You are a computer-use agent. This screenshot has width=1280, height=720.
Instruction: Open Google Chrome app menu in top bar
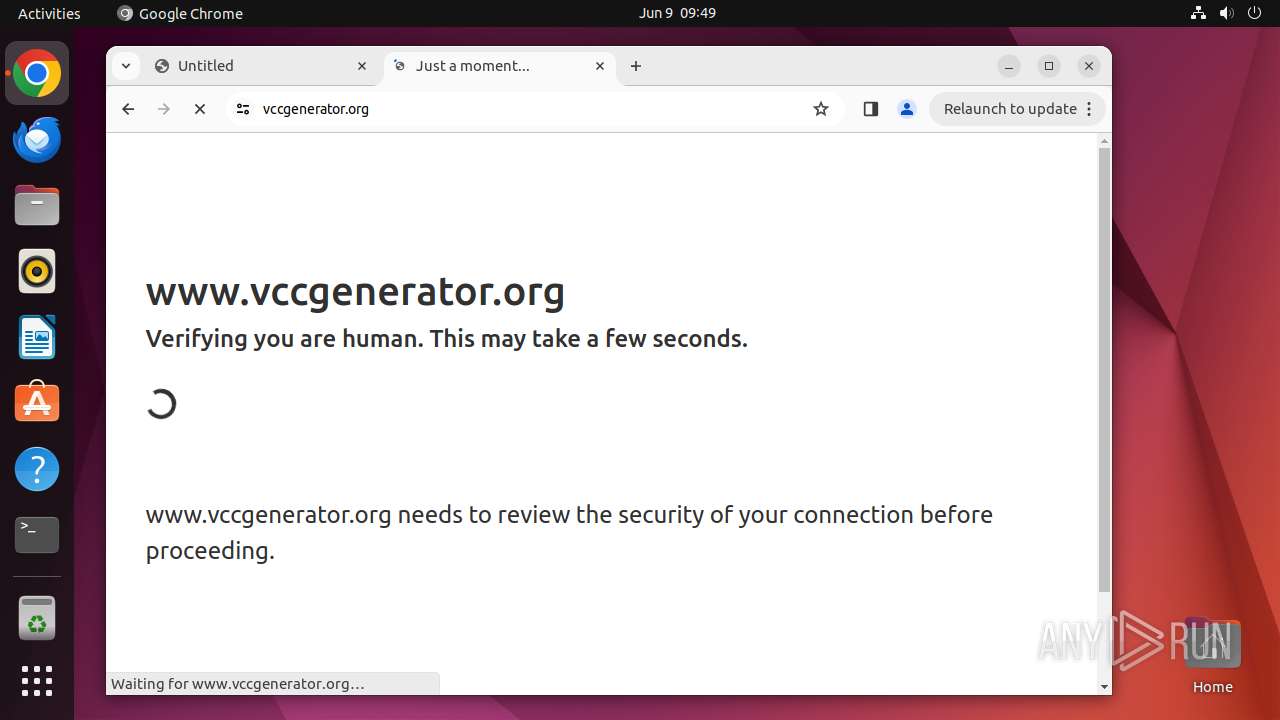[x=180, y=13]
